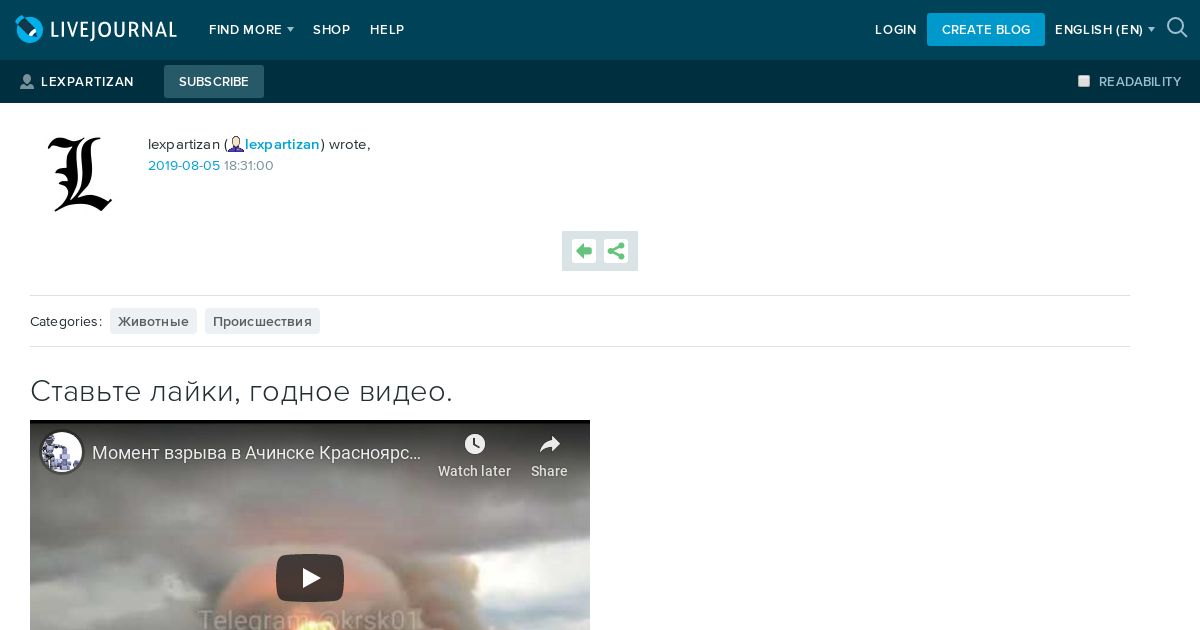The image size is (1200, 630).
Task: Open the green share icon
Action: tap(616, 251)
